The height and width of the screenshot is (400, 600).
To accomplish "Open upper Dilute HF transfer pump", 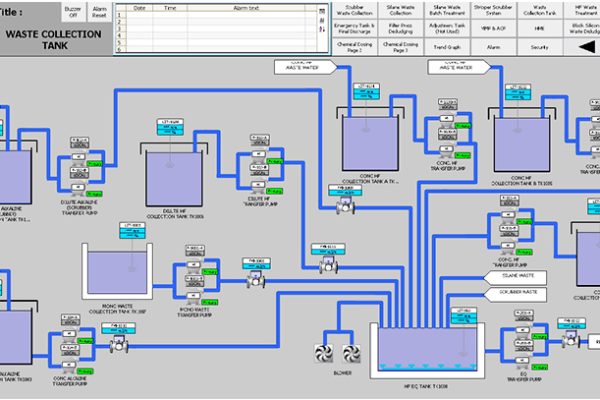I will coord(259,155).
